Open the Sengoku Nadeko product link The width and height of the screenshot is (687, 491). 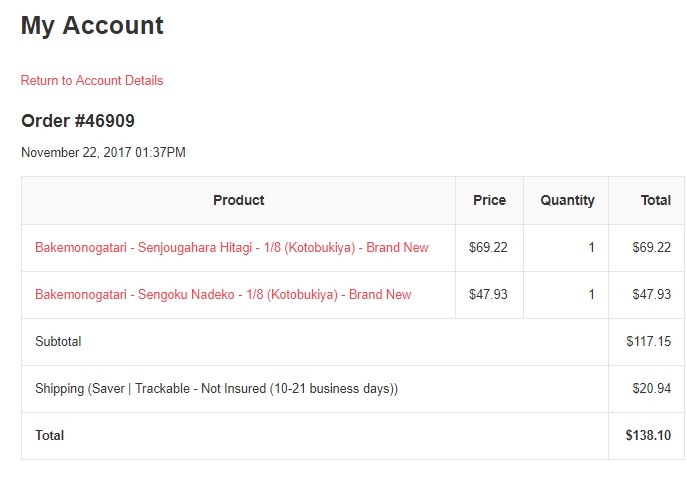pyautogui.click(x=223, y=295)
